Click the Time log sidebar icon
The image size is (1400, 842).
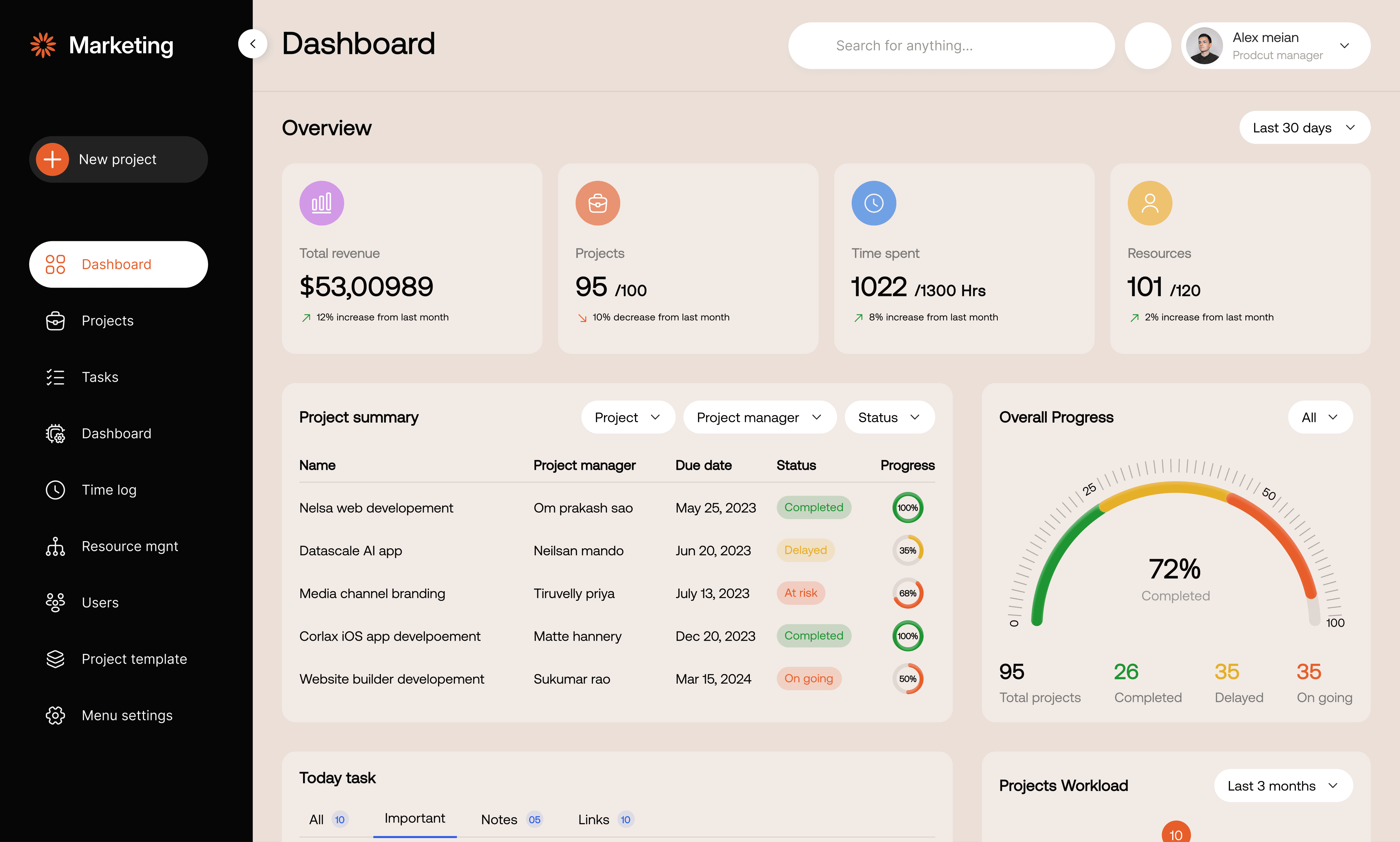55,490
